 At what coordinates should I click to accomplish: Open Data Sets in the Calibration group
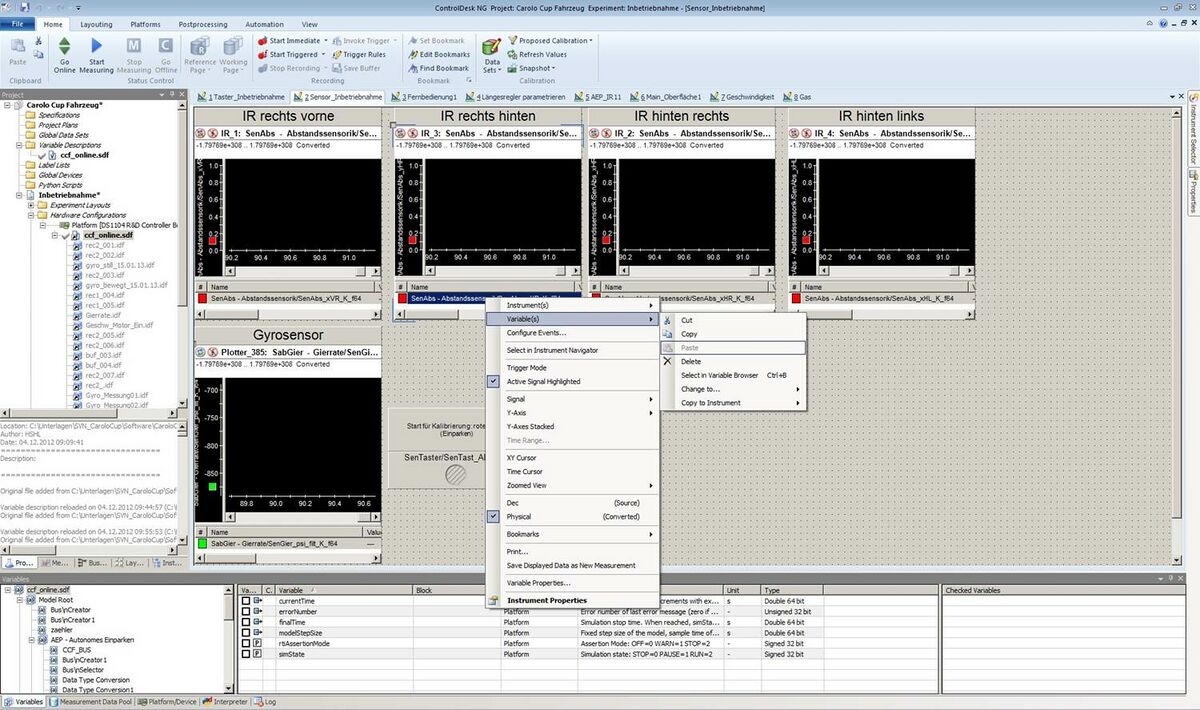coord(491,54)
